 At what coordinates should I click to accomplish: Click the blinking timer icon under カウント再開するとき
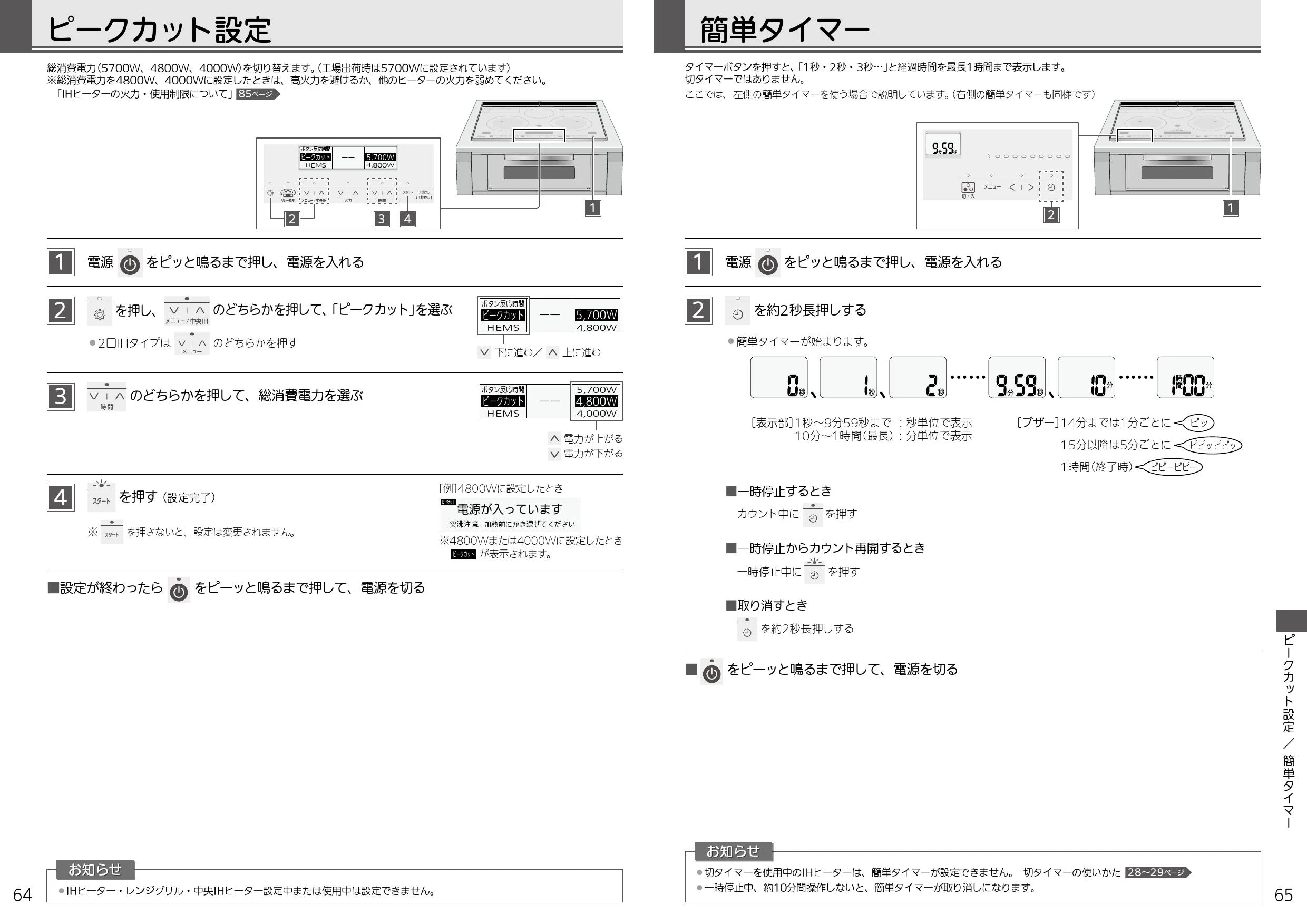[x=814, y=571]
